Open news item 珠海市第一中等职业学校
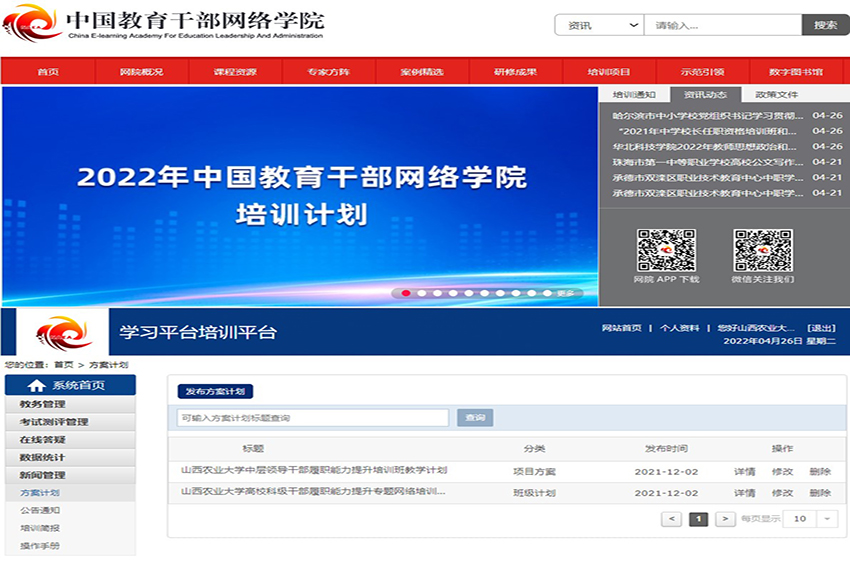850x561 pixels. [x=709, y=162]
